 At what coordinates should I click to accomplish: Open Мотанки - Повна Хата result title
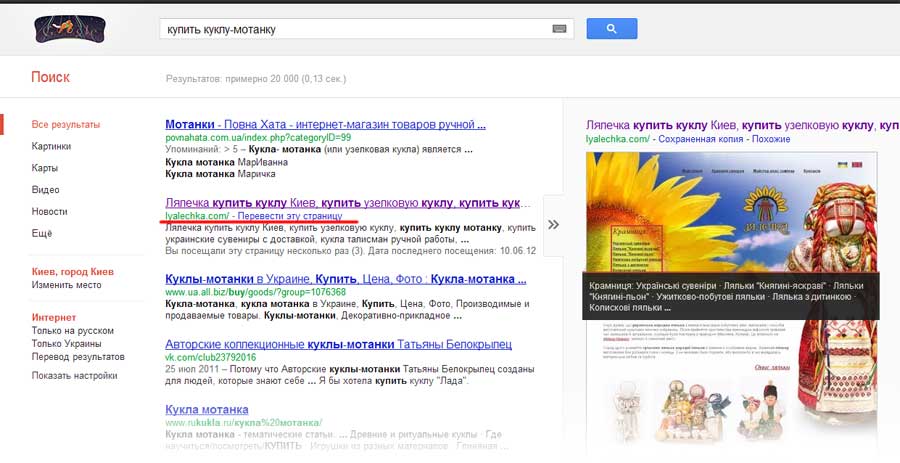(325, 124)
